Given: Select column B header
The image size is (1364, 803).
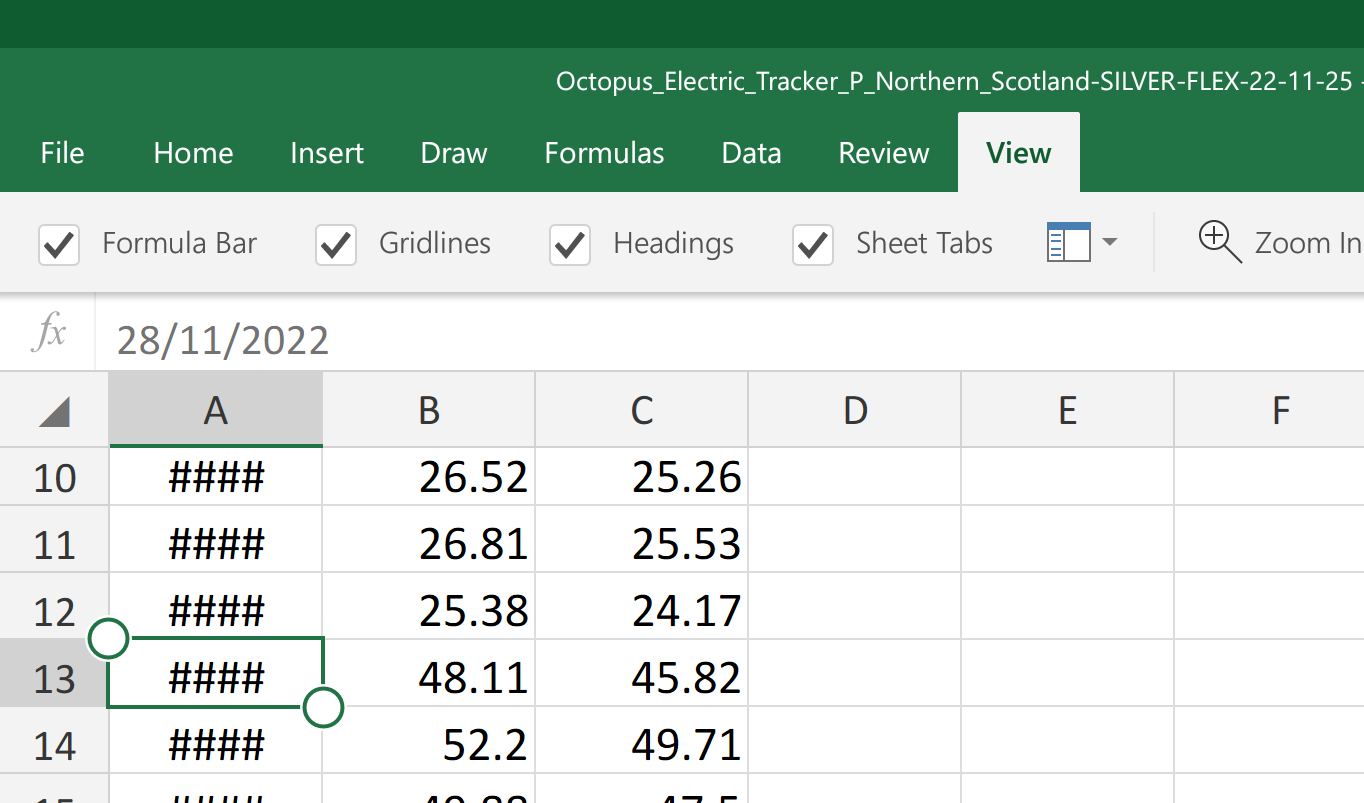Looking at the screenshot, I should (429, 411).
